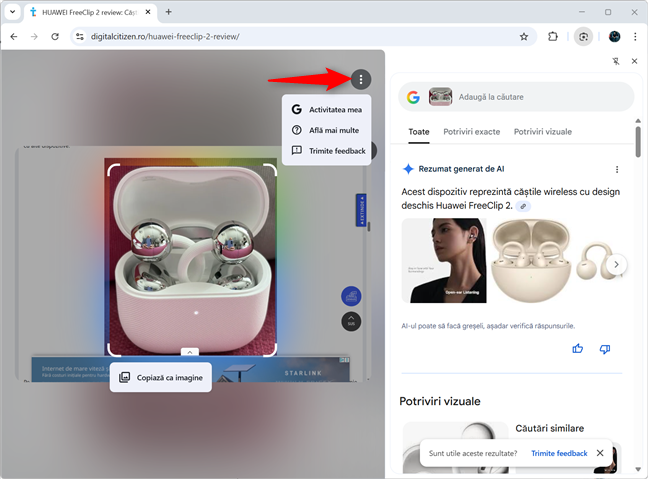Click Copiază ca imagine button
The width and height of the screenshot is (648, 479).
[x=161, y=377]
